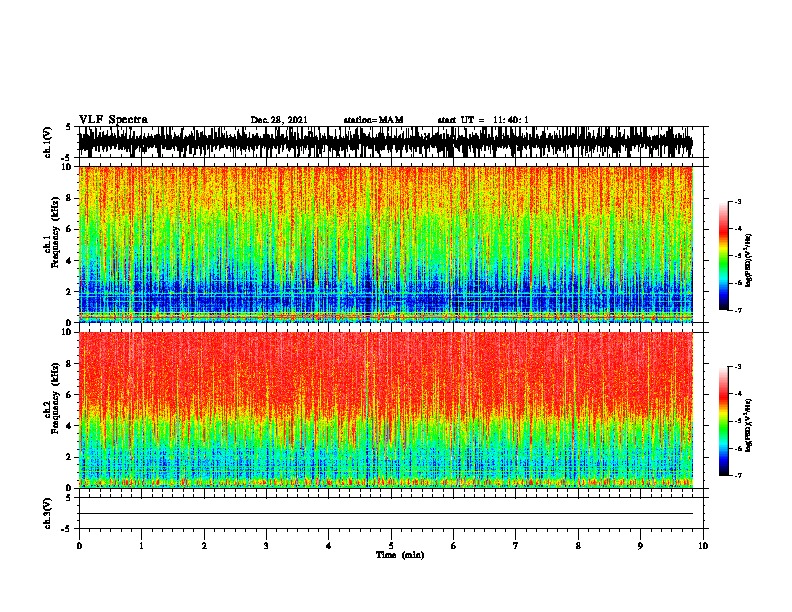Click time axis tick label "9"
The image size is (792, 612).
tap(640, 546)
